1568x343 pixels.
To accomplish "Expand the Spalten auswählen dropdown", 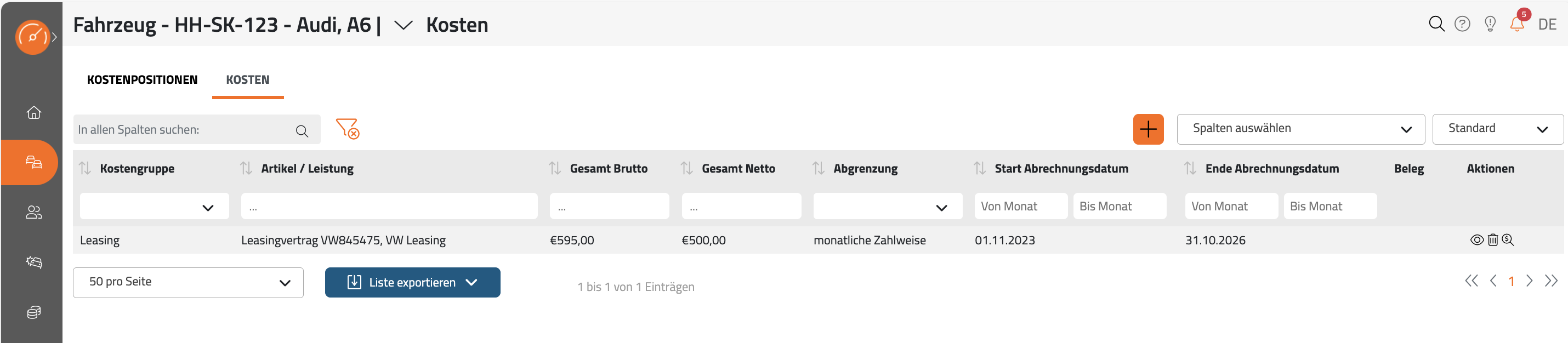I will (1301, 129).
